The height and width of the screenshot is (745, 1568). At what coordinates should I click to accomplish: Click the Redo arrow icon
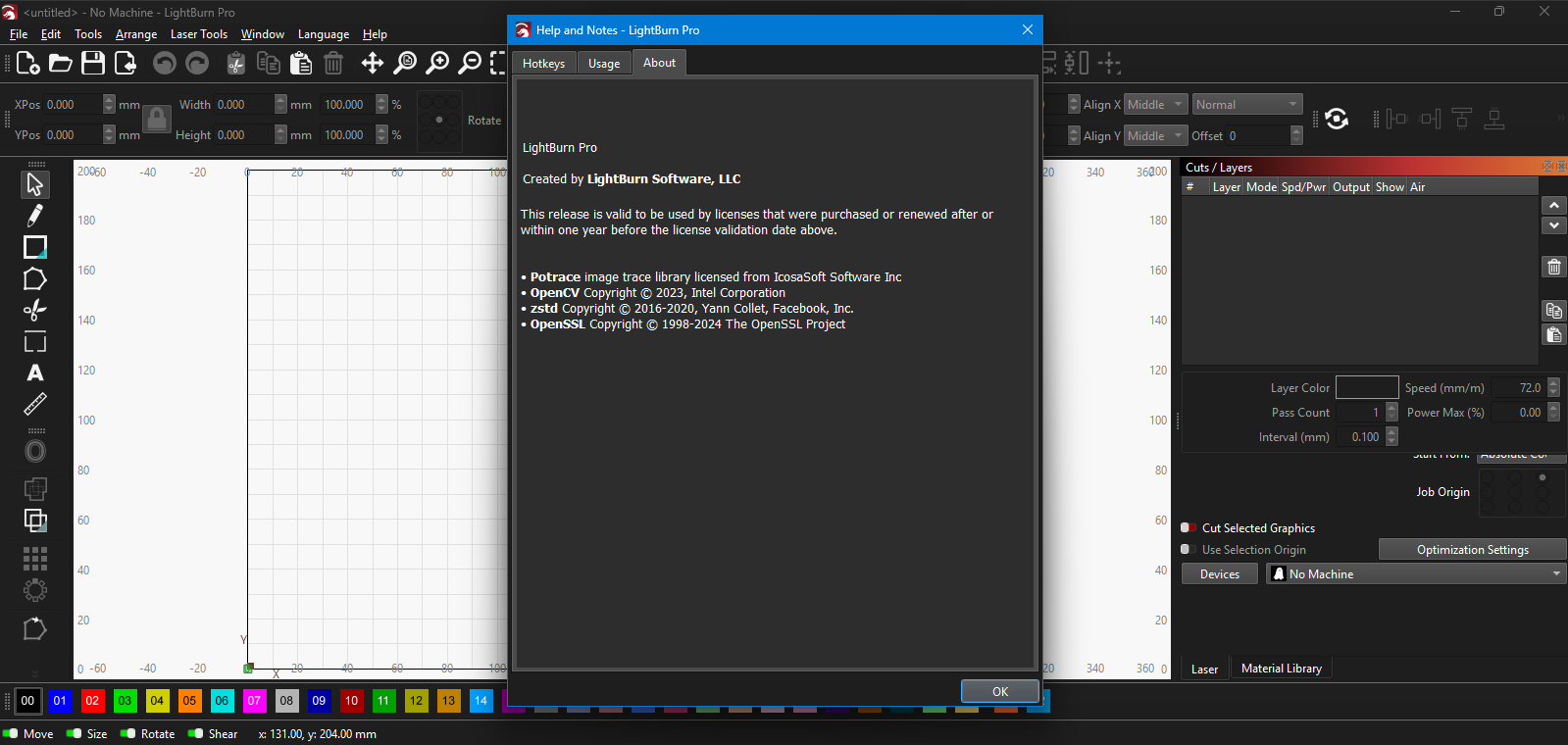[x=197, y=64]
